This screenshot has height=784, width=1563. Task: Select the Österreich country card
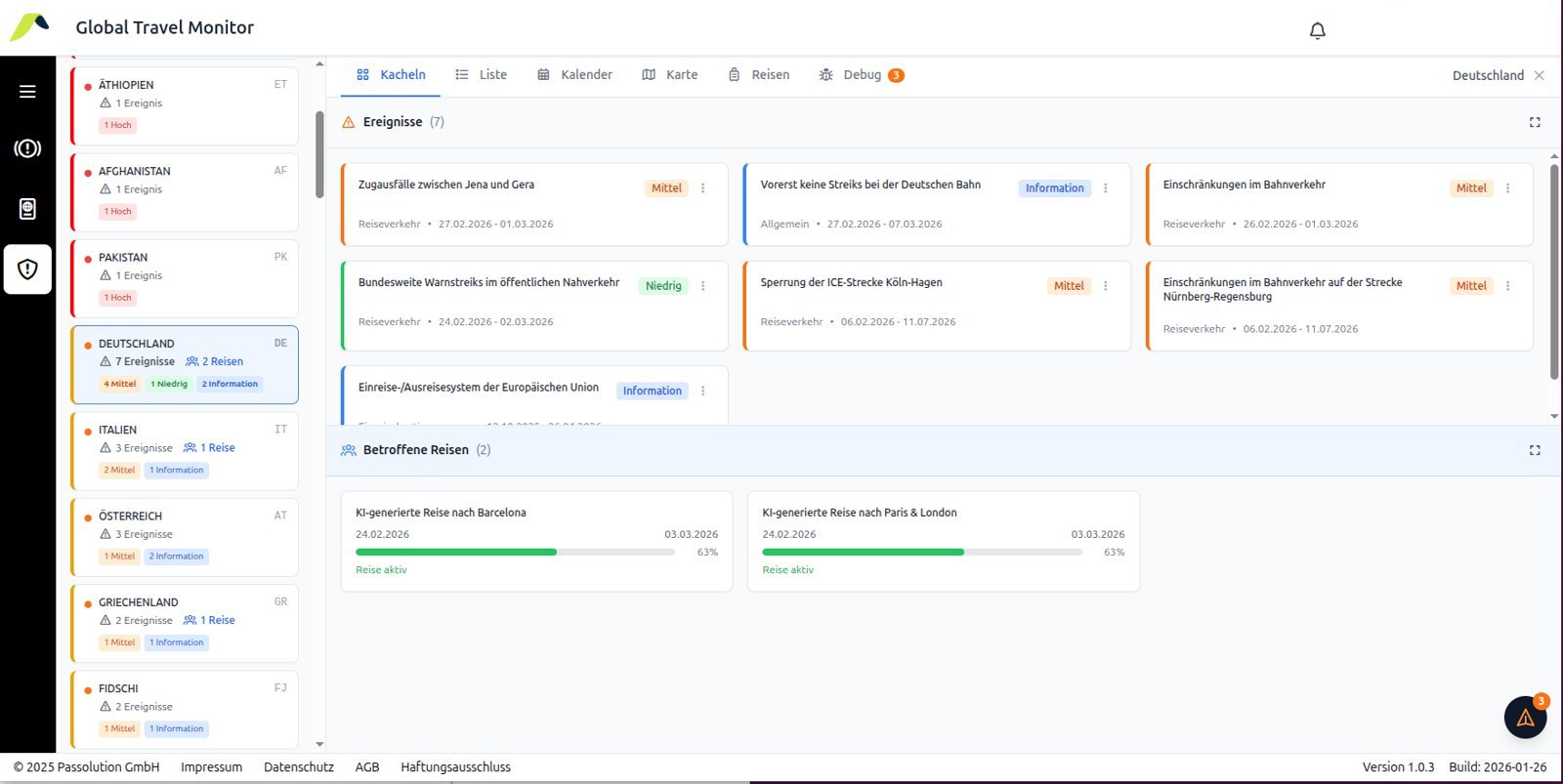tap(185, 537)
